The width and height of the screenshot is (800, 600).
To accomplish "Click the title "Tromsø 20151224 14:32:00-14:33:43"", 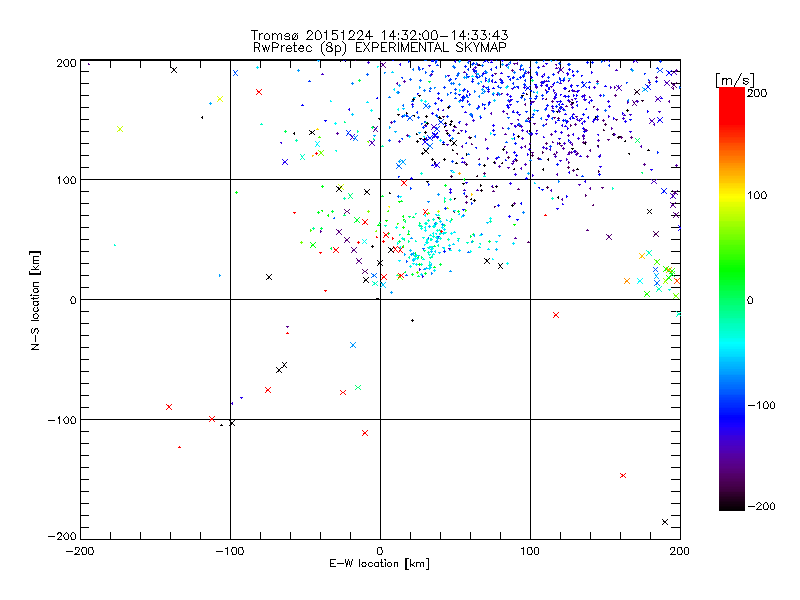I will pos(379,35).
